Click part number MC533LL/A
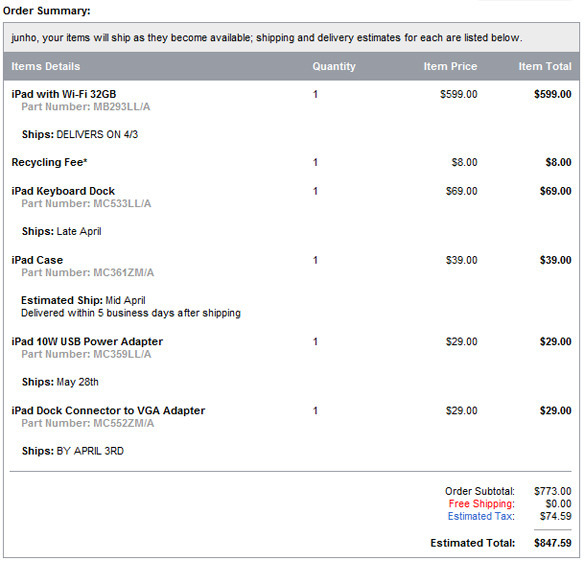Image resolution: width=584 pixels, height=561 pixels. [x=122, y=204]
